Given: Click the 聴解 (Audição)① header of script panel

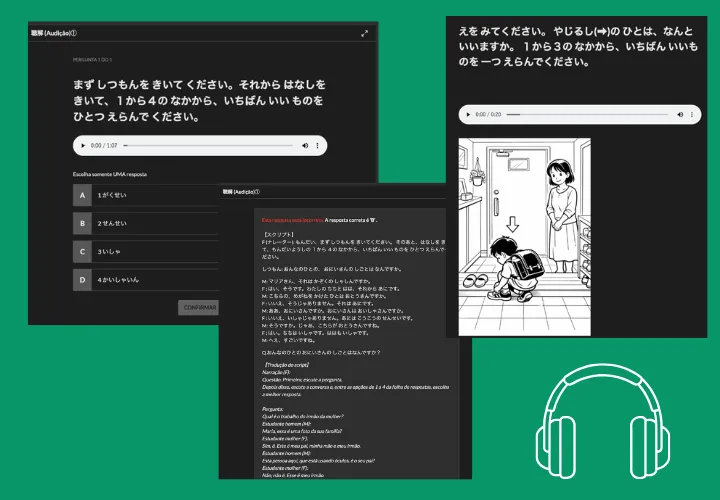Looking at the screenshot, I should (241, 192).
